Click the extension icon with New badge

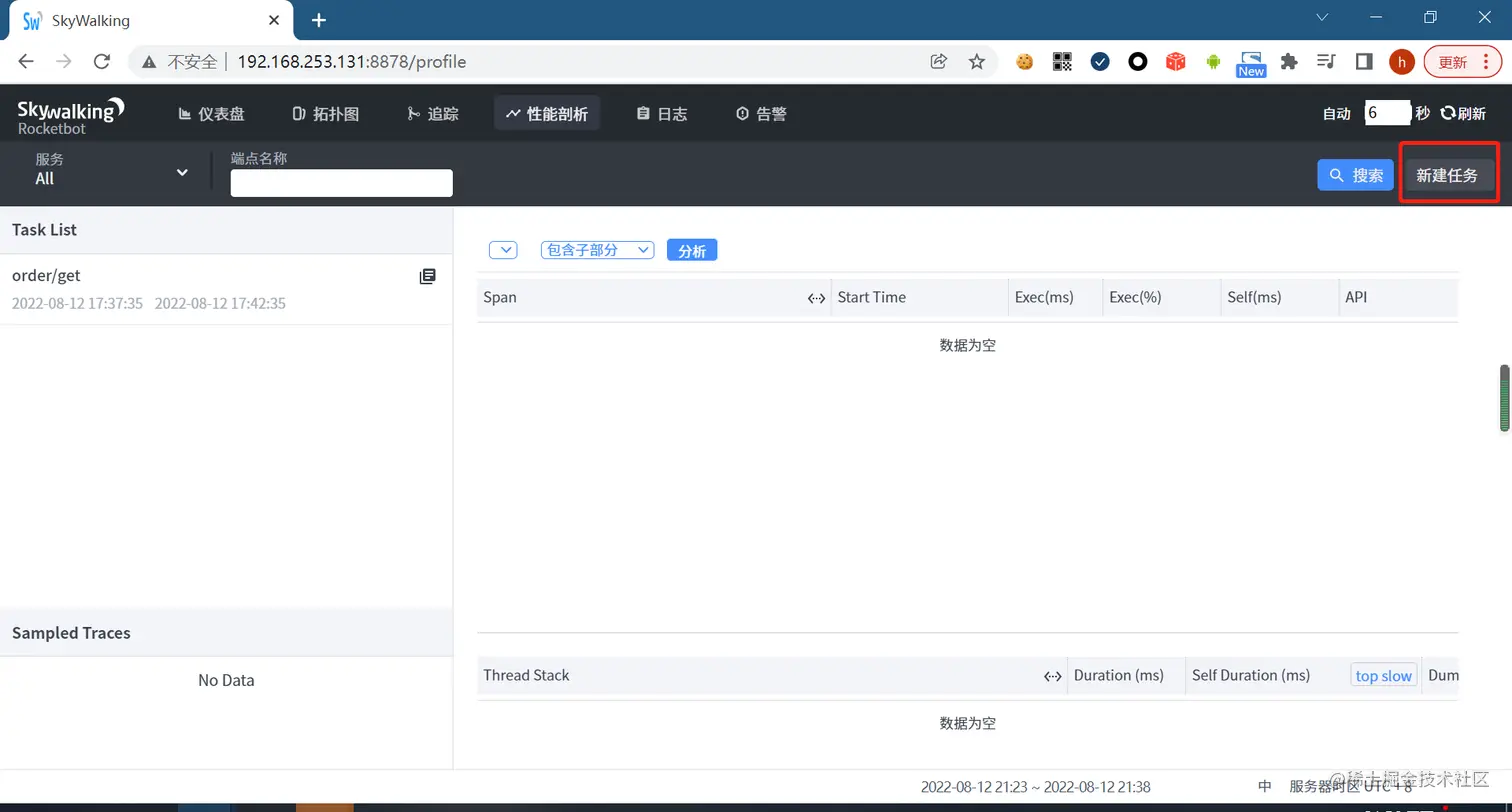coord(1251,63)
